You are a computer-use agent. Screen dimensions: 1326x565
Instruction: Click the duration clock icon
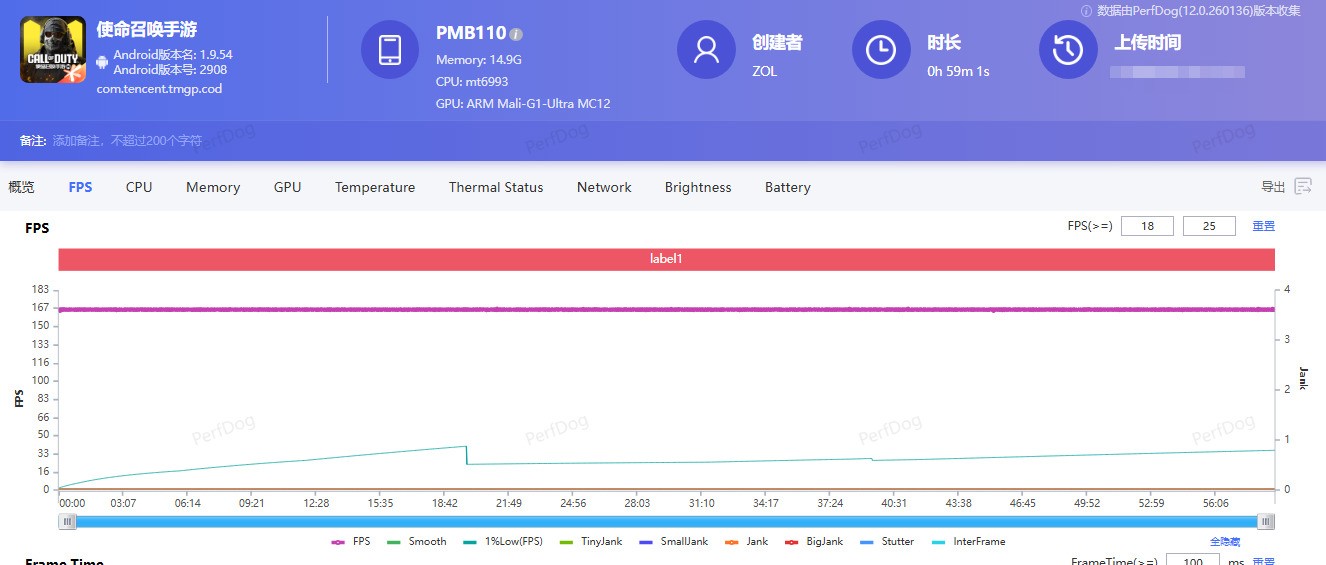coord(881,50)
